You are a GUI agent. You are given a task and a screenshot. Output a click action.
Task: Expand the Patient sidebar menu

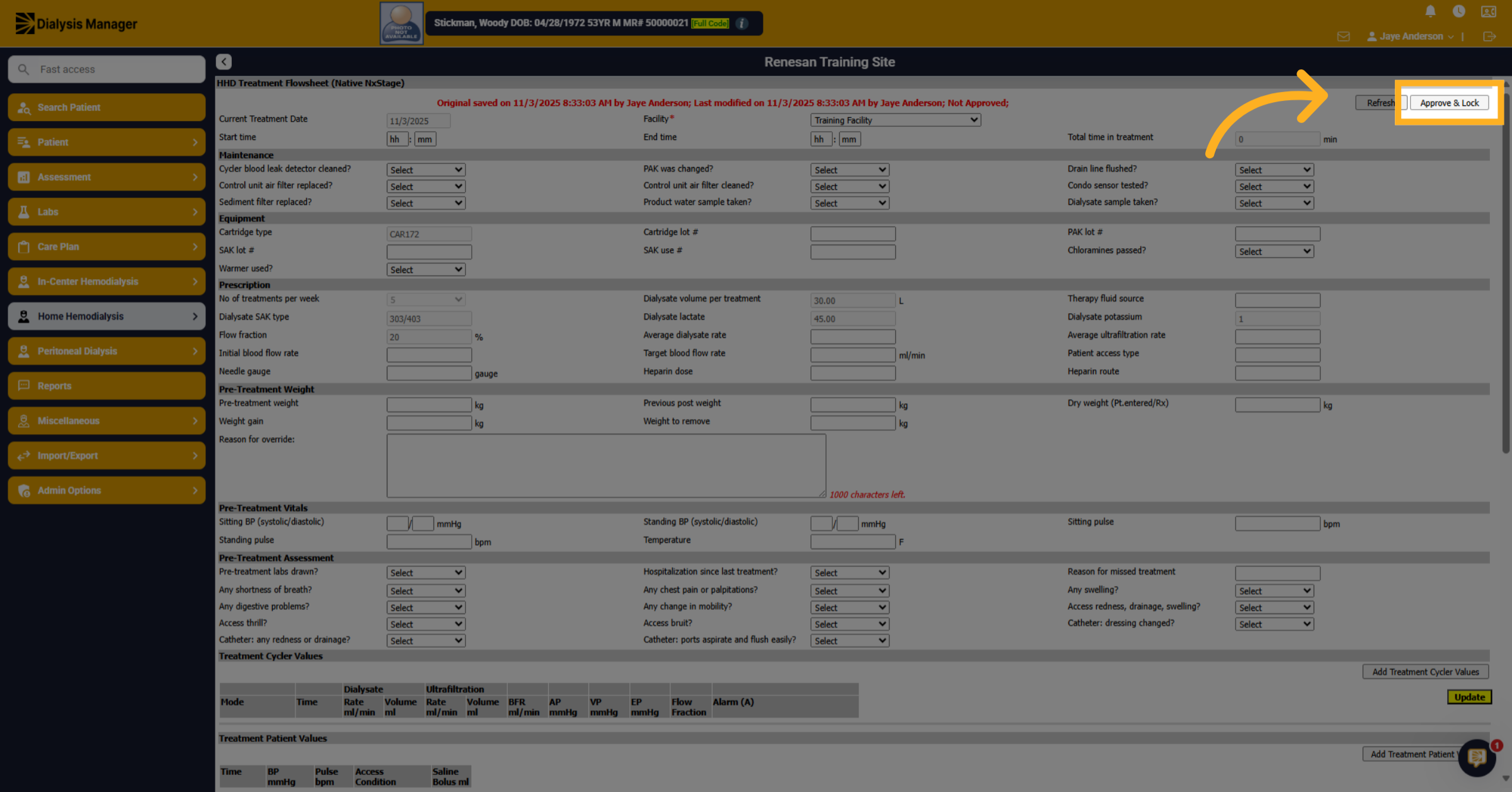point(106,142)
